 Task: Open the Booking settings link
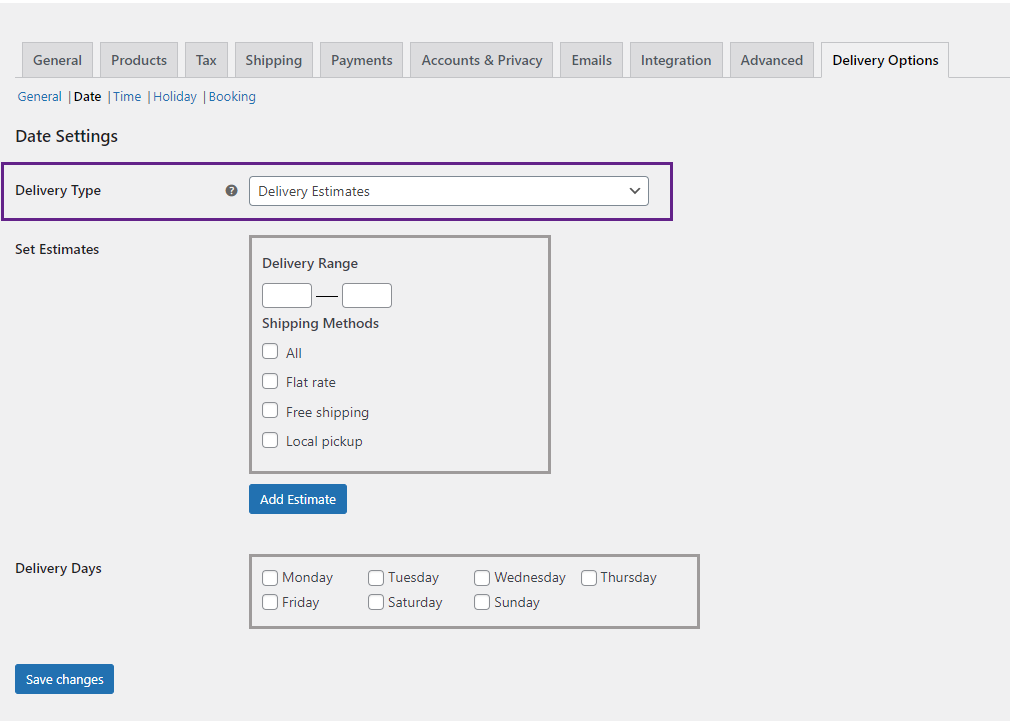click(232, 97)
